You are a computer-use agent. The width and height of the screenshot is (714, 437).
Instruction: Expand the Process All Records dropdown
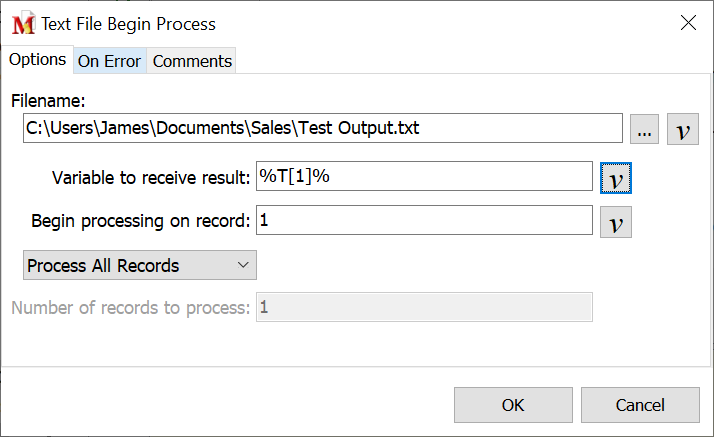139,265
